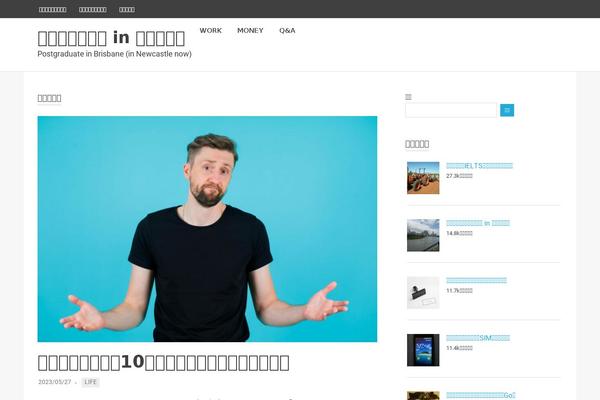
Task: Open popular post link ending with 'Go'
Action: [481, 395]
